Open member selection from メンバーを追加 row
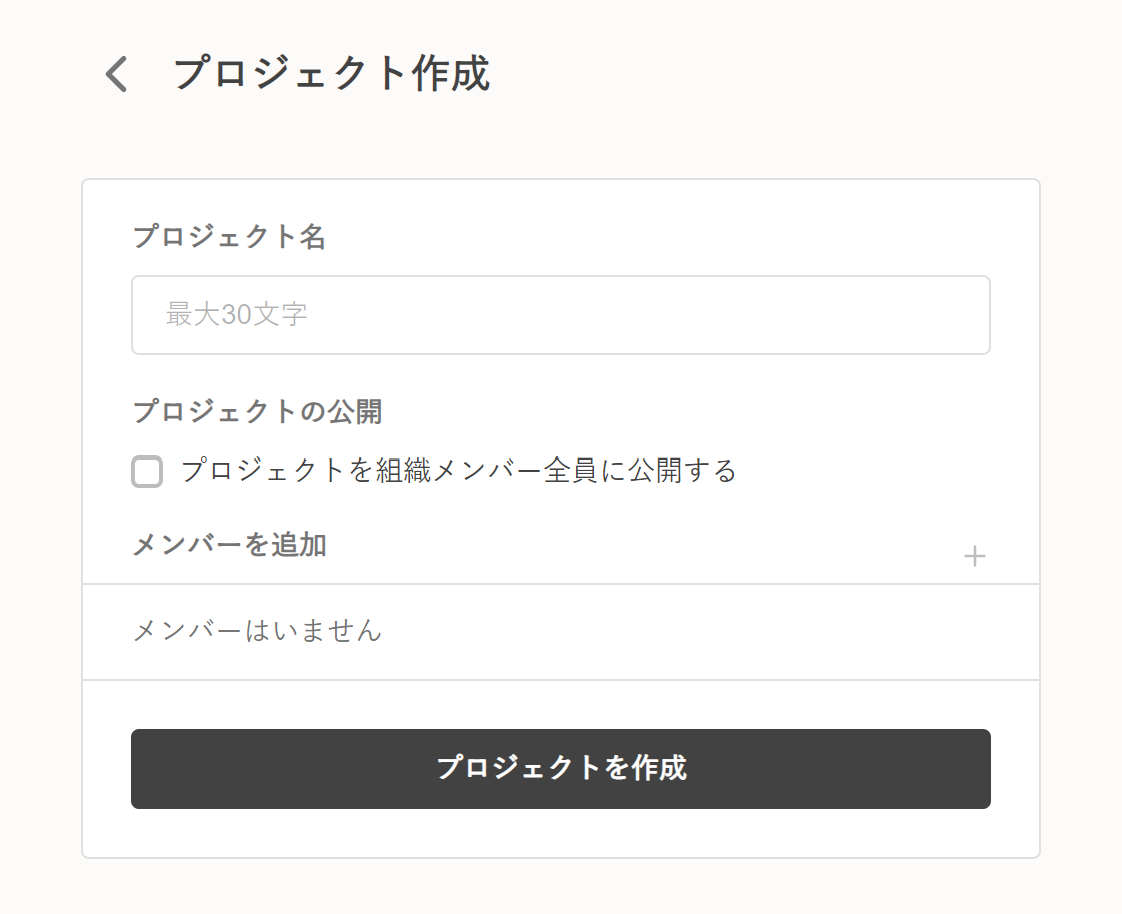This screenshot has width=1122, height=914. (x=975, y=556)
